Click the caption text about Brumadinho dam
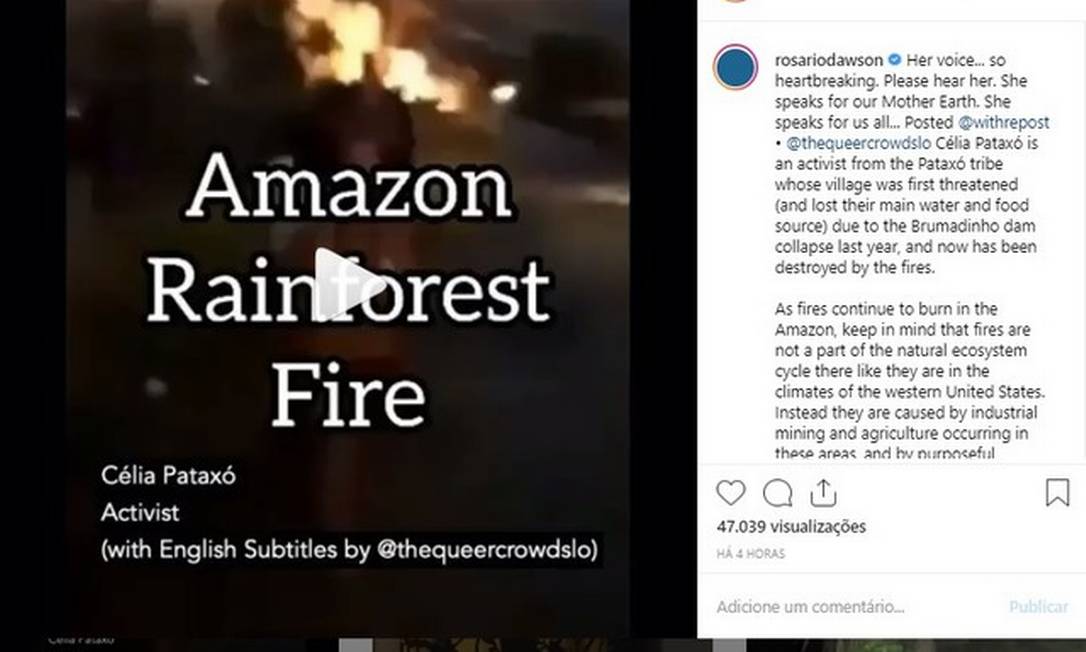1086x652 pixels. click(906, 226)
